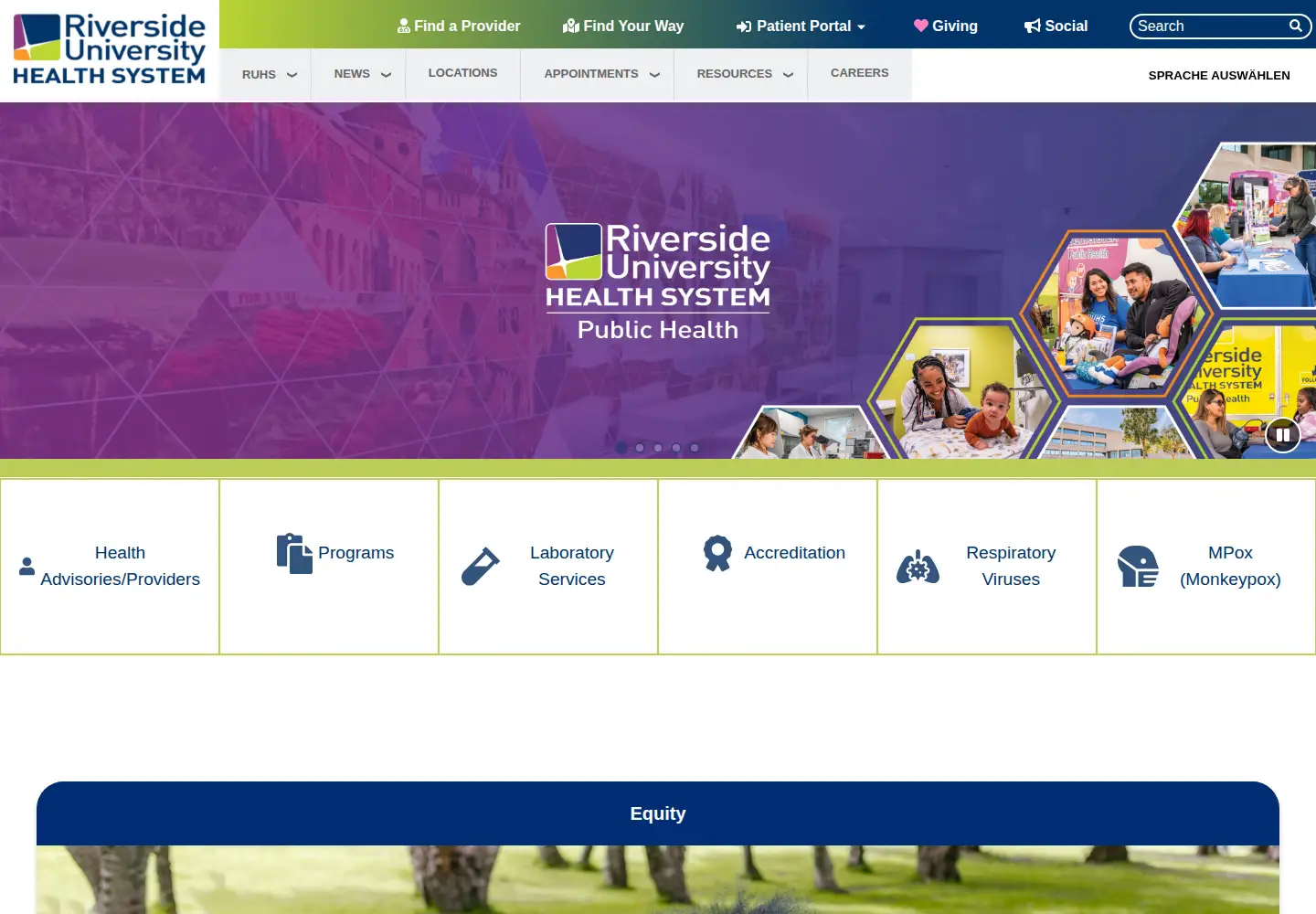Click the Accreditation ribbon badge icon
The image size is (1316, 914).
coord(718,553)
